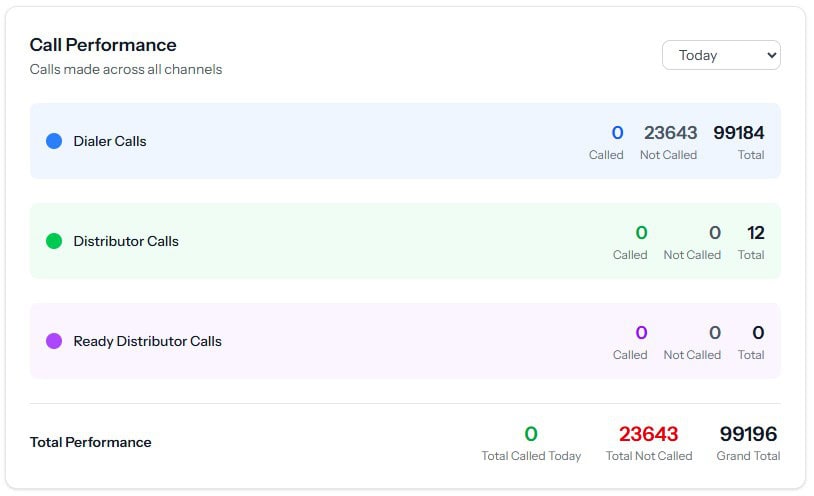The image size is (814, 496).
Task: Click the Grand Total 99196 figure
Action: pos(748,434)
